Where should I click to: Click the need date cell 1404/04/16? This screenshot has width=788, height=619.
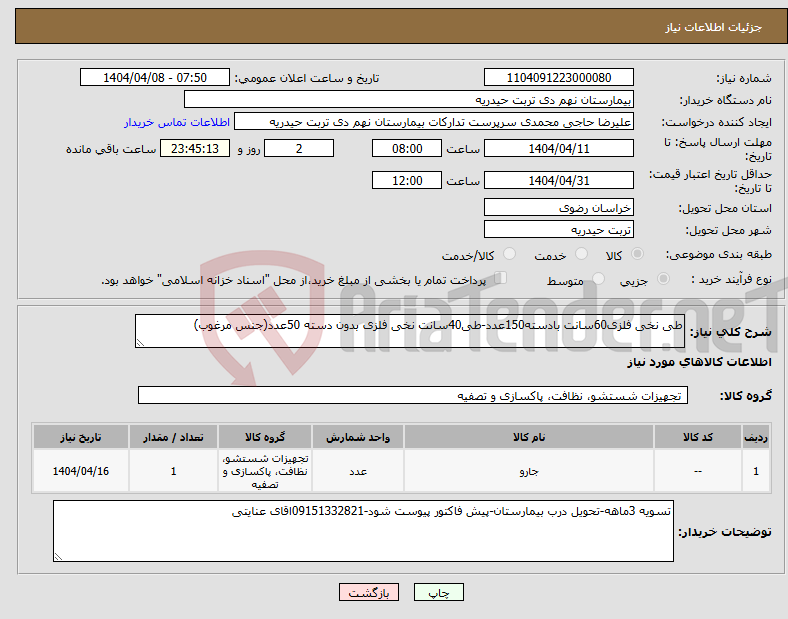81,471
